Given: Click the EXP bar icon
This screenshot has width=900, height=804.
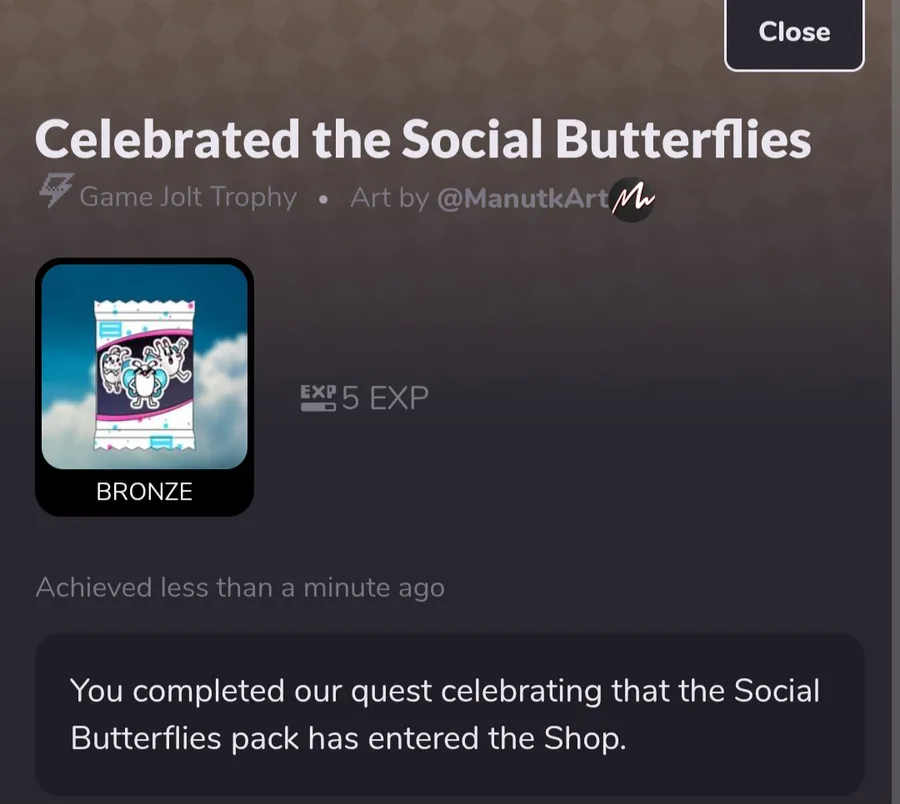Looking at the screenshot, I should tap(318, 399).
